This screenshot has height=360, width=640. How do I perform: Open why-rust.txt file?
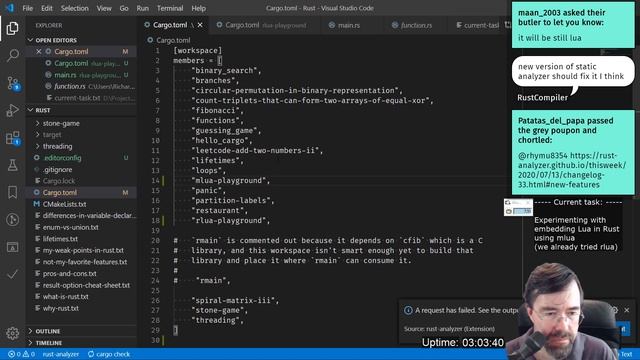pos(61,308)
